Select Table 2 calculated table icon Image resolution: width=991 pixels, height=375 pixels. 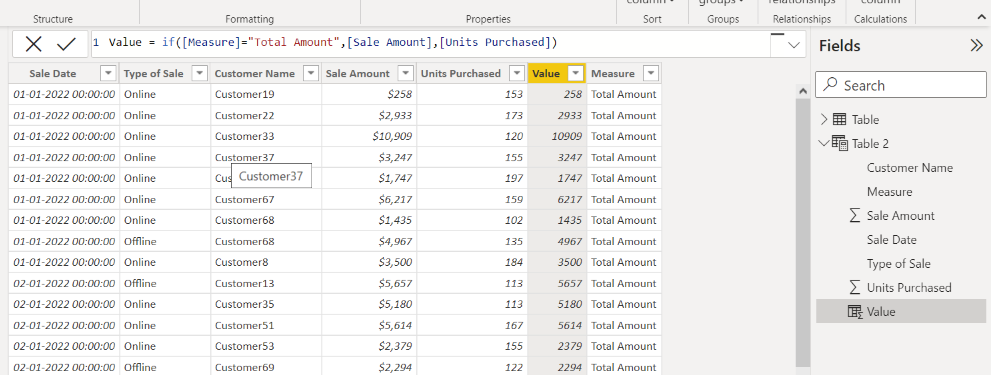(x=840, y=143)
